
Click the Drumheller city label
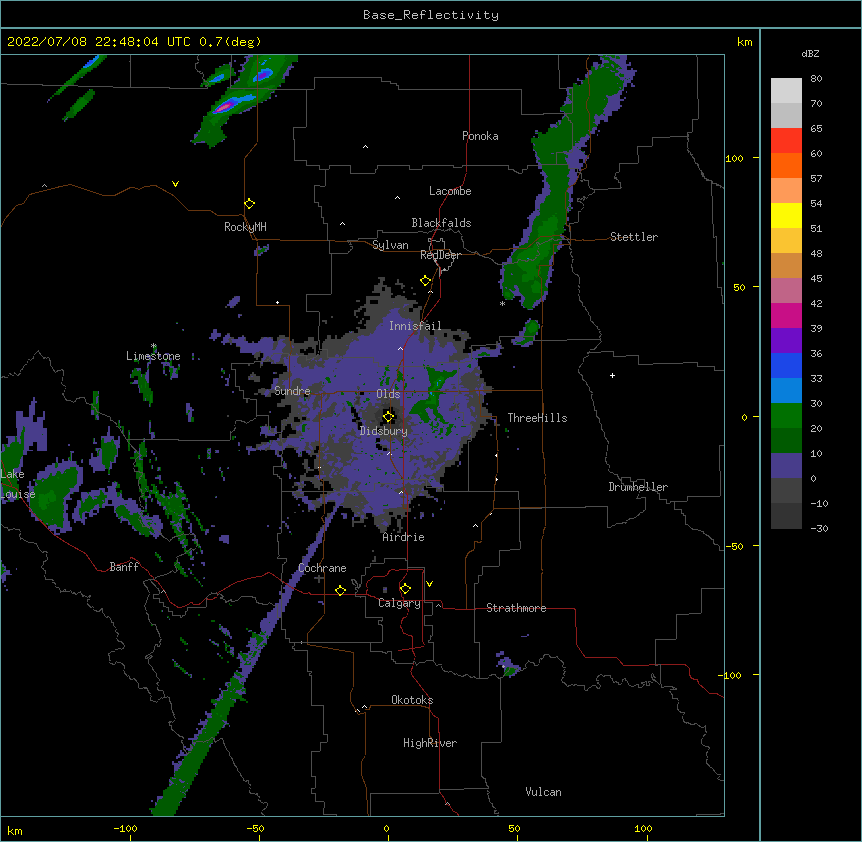tap(638, 487)
